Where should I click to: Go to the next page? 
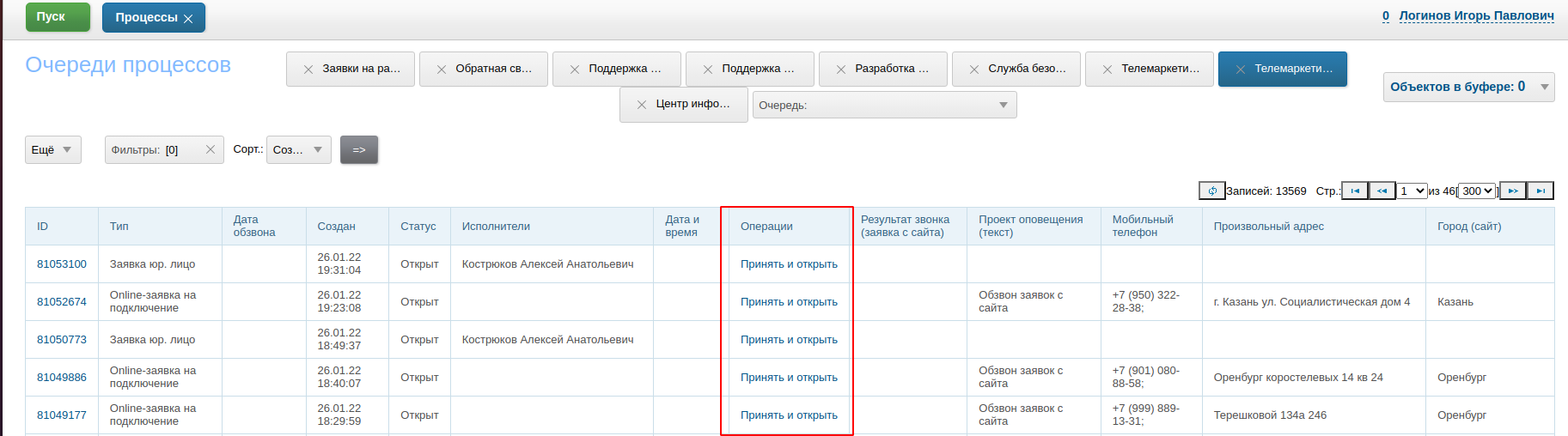[x=1513, y=191]
